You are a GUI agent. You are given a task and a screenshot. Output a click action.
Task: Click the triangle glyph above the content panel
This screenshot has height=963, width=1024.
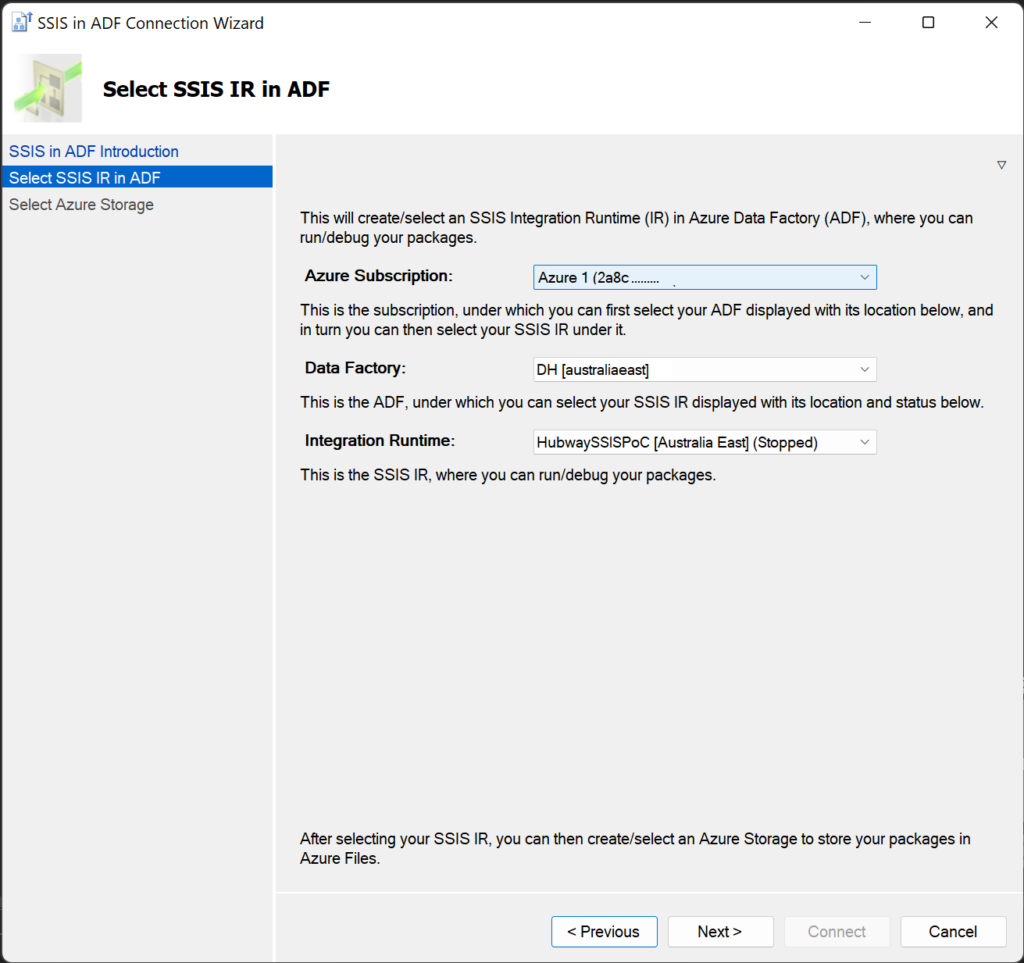1001,164
